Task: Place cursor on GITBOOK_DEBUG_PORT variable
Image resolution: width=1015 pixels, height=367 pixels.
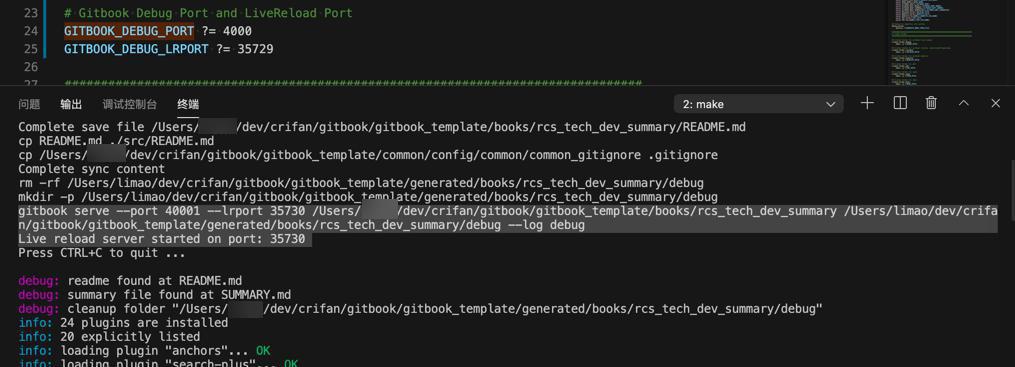Action: click(x=129, y=31)
